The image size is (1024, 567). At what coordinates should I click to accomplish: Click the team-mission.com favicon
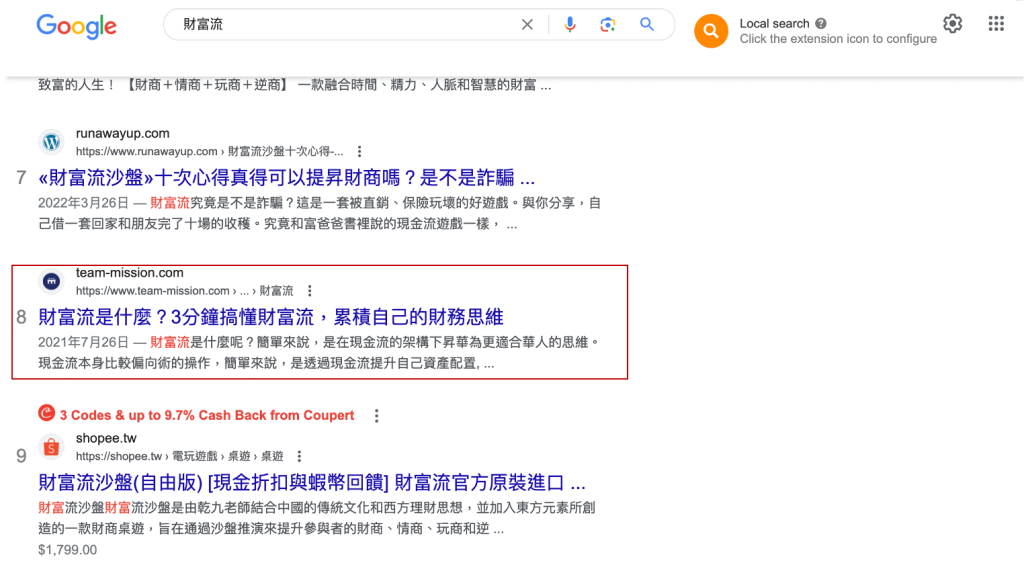pyautogui.click(x=52, y=282)
